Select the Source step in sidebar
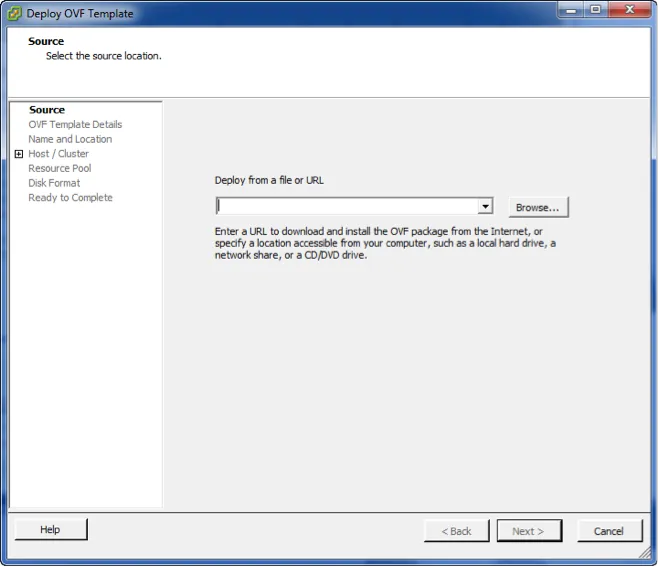Viewport: 658px width, 567px height. 47,110
